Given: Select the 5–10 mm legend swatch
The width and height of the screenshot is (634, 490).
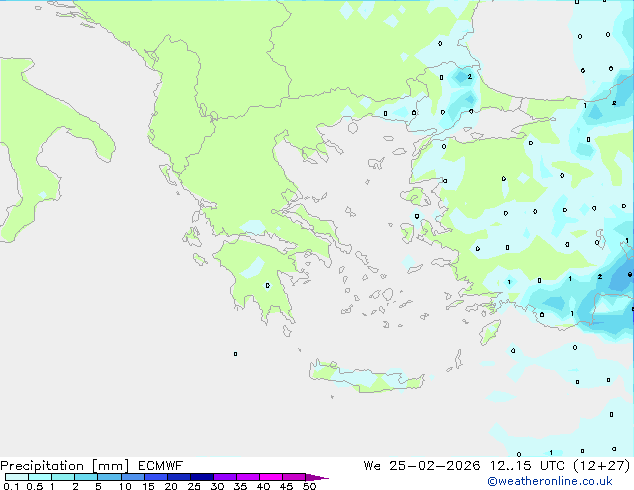Looking at the screenshot, I should click(x=109, y=477).
